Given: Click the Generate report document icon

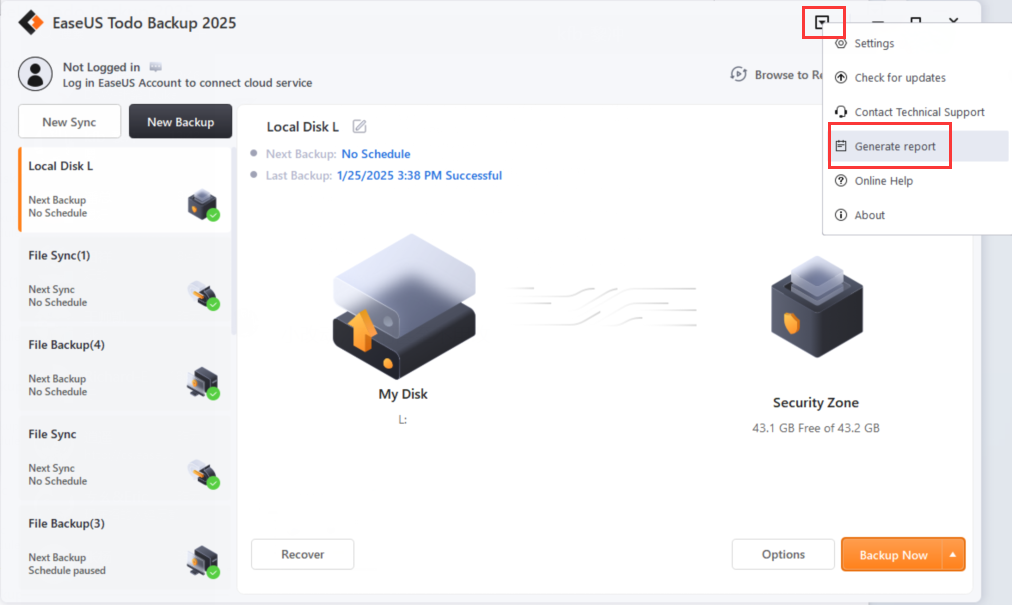Looking at the screenshot, I should coord(840,146).
